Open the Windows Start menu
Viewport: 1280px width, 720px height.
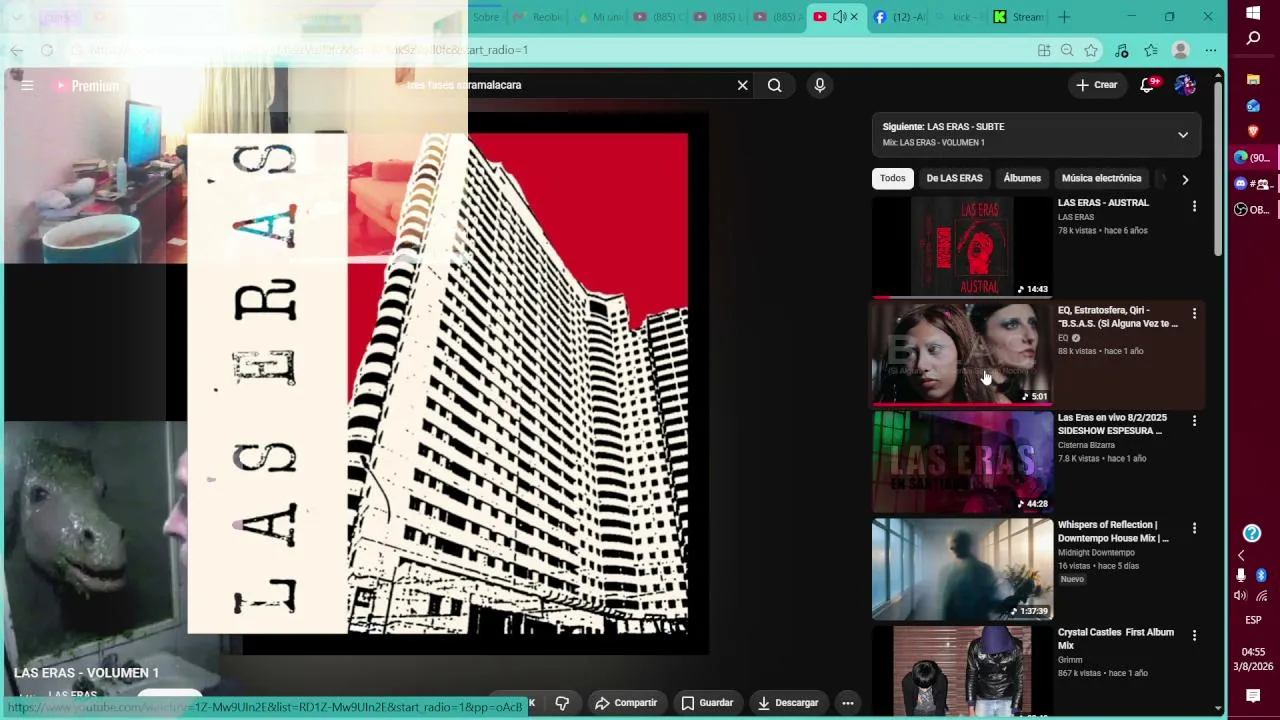click(1253, 13)
